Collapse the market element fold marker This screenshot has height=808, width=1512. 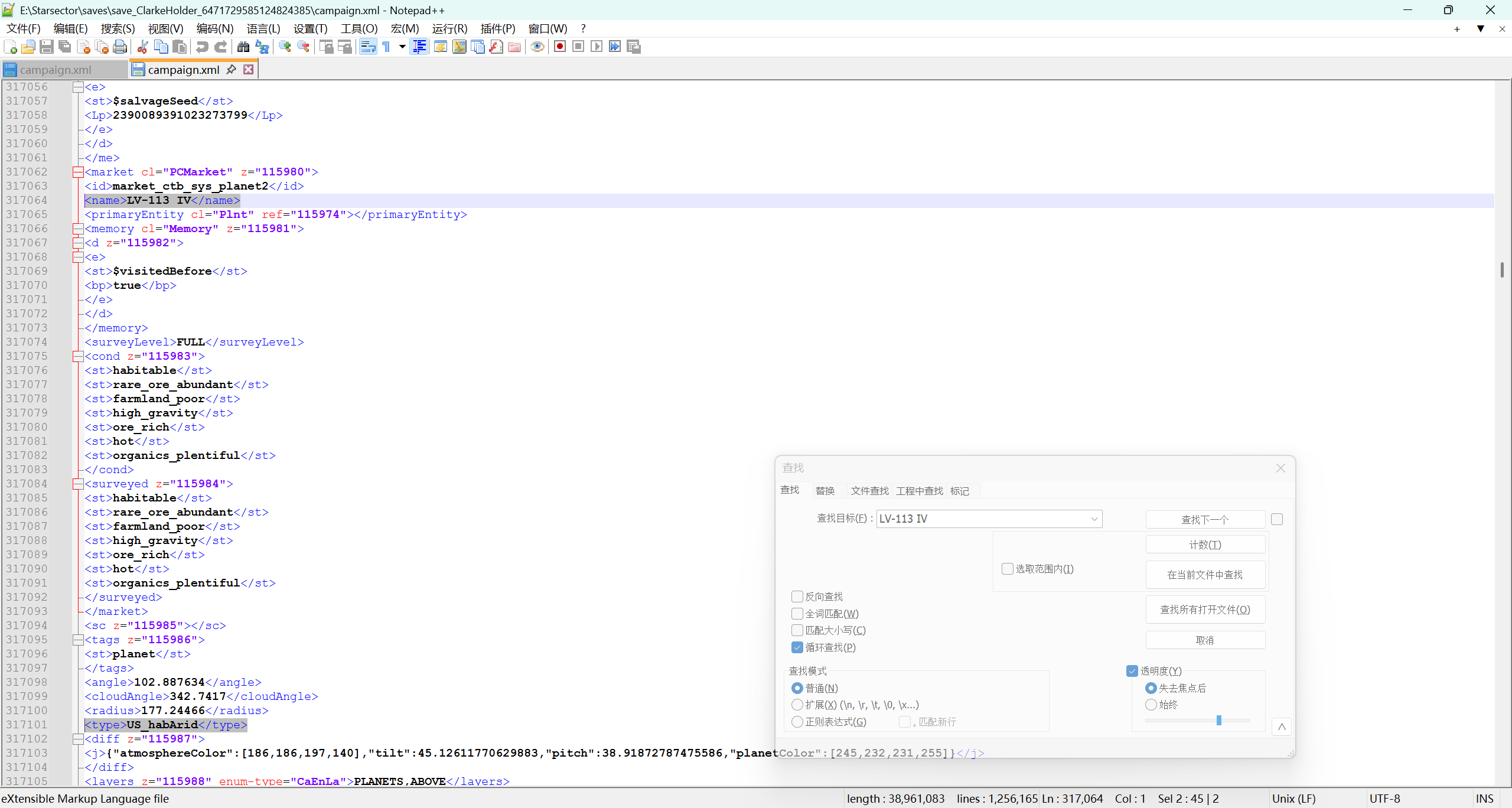(x=78, y=172)
